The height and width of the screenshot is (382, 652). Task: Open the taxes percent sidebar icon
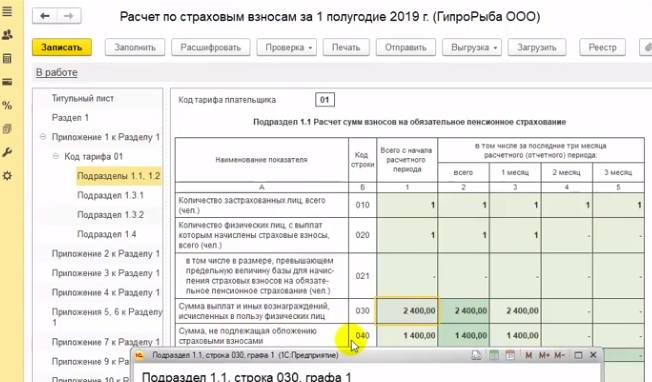7,105
